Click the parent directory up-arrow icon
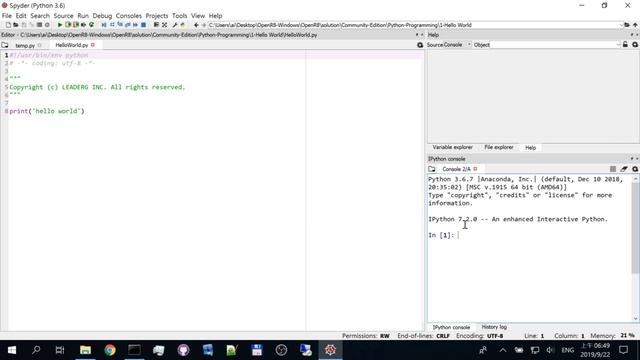 click(635, 25)
